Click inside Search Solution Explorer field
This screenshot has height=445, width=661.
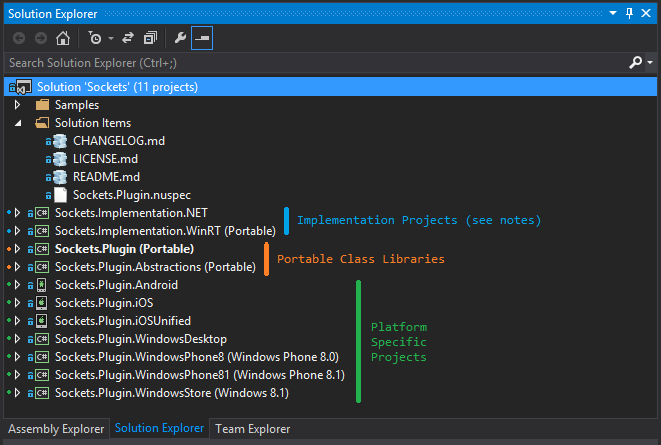(316, 63)
